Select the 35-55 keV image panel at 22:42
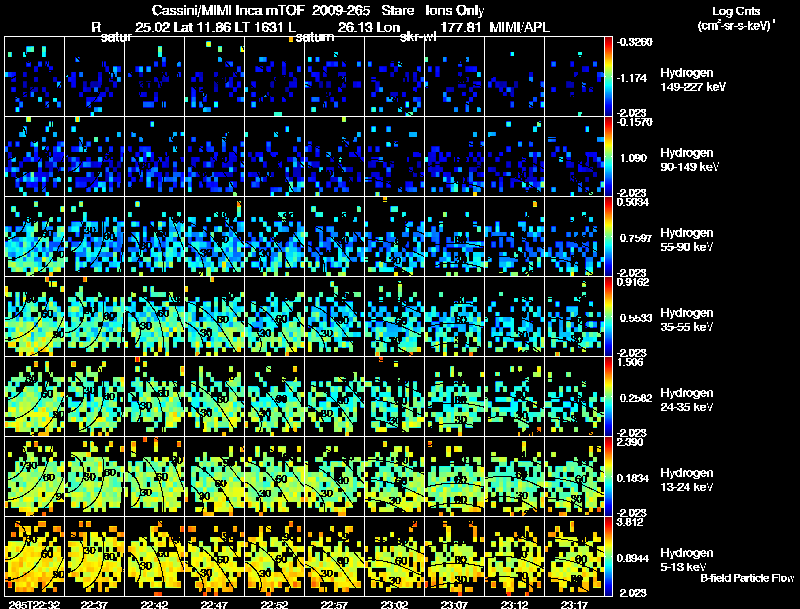This screenshot has width=800, height=609. [x=155, y=317]
